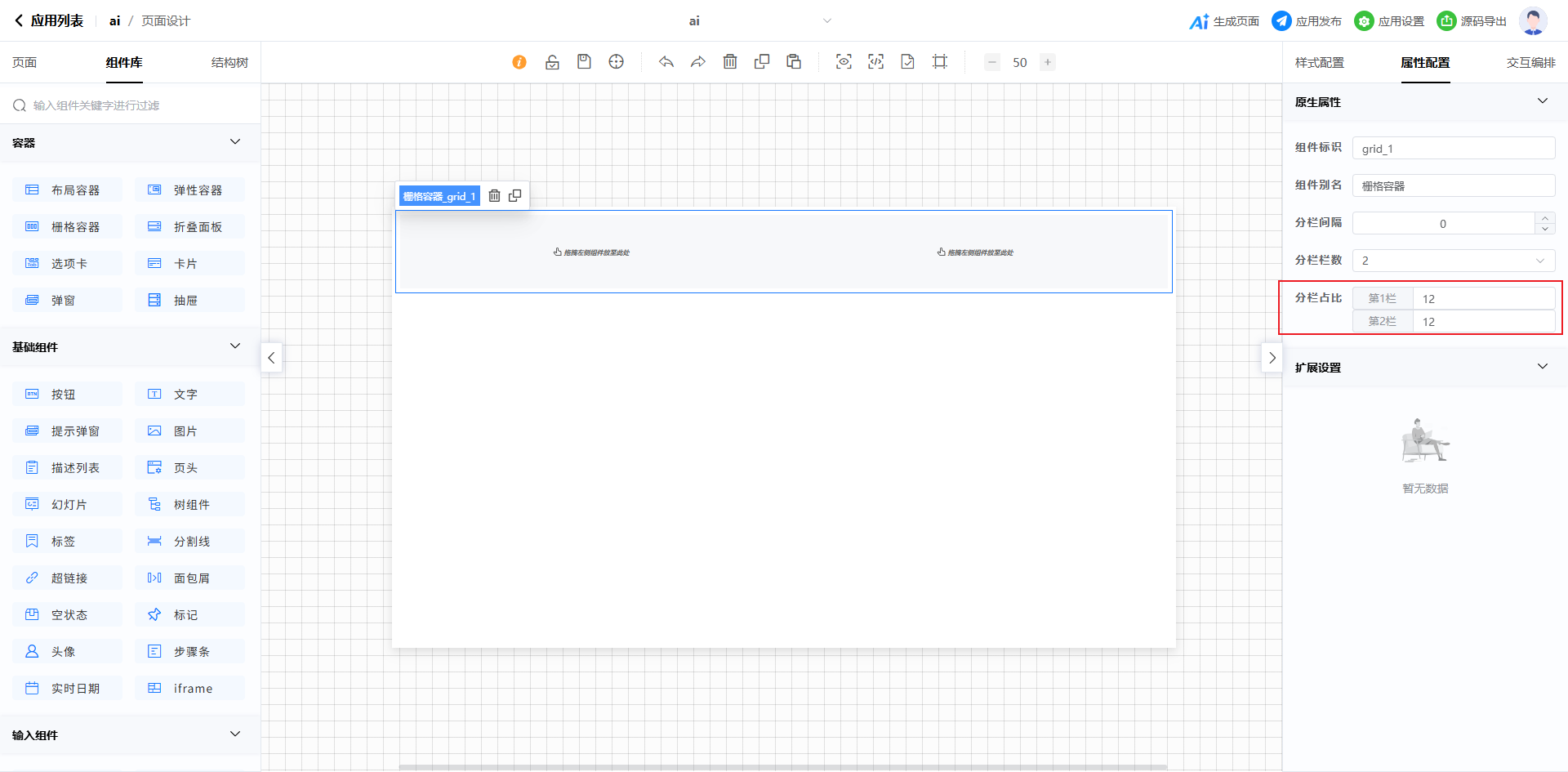Collapse the 容器 section
Viewport: 1568px width, 772px height.
235,142
